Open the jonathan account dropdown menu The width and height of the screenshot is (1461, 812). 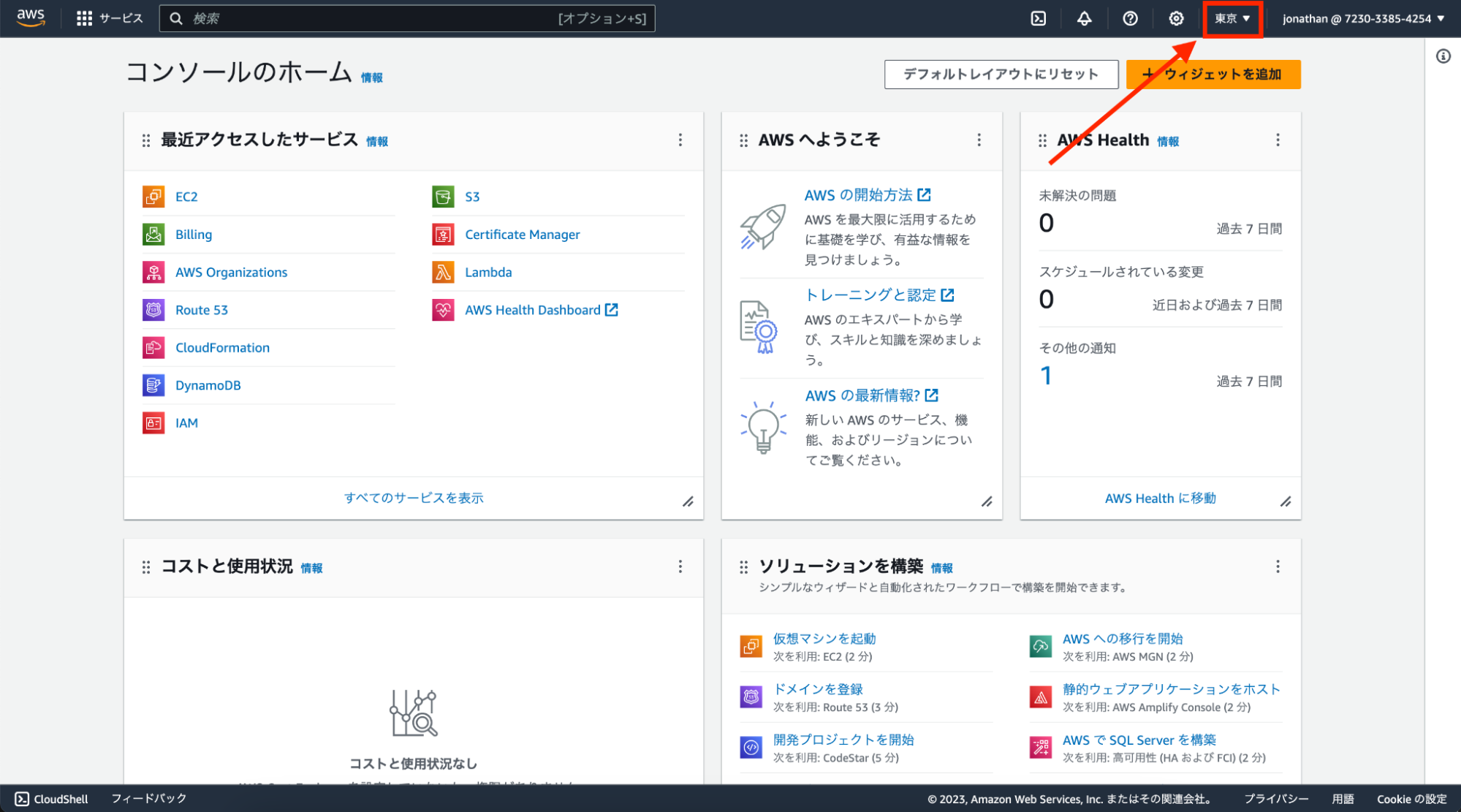[1363, 18]
